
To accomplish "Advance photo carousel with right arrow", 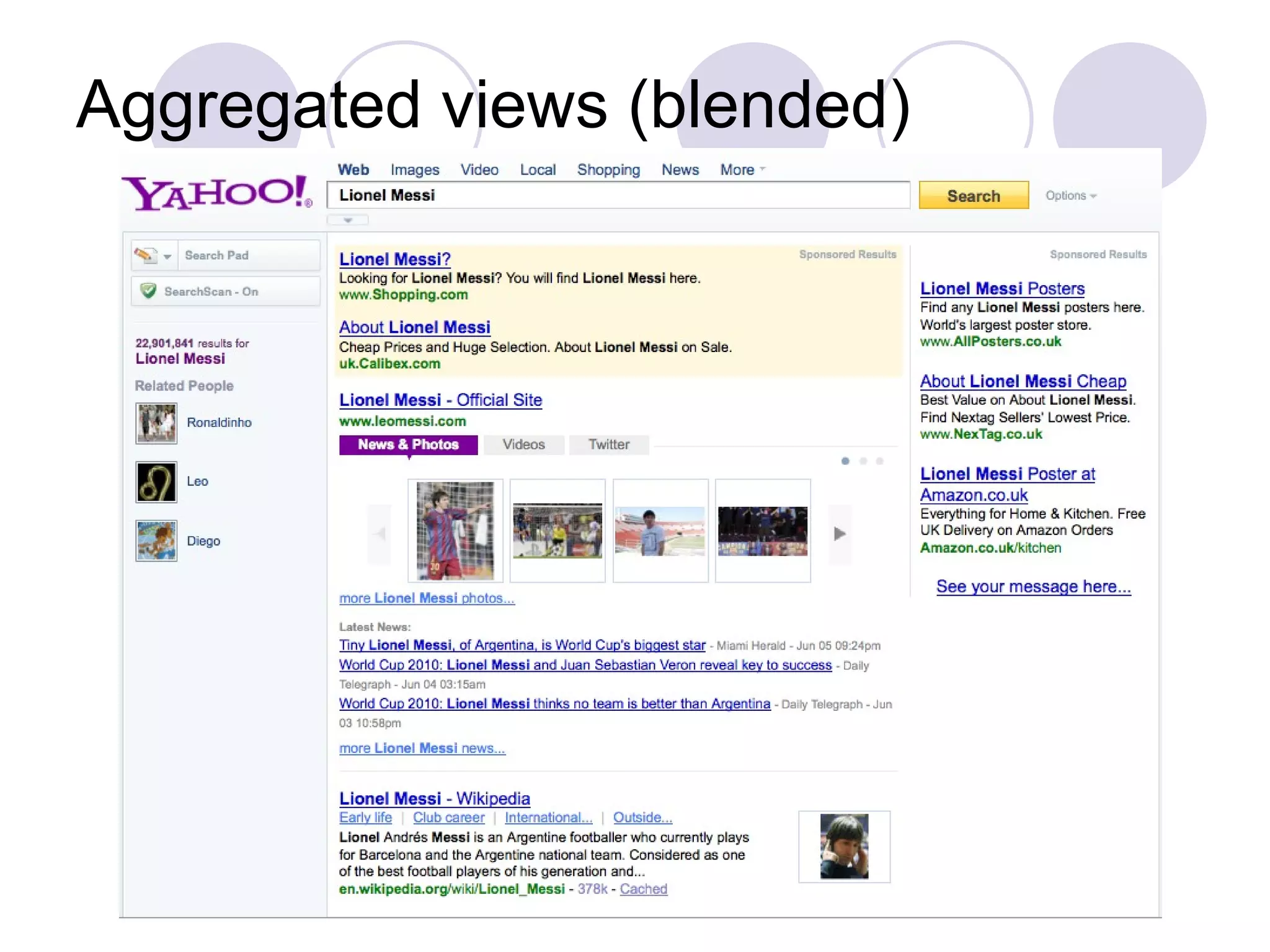I will tap(840, 534).
